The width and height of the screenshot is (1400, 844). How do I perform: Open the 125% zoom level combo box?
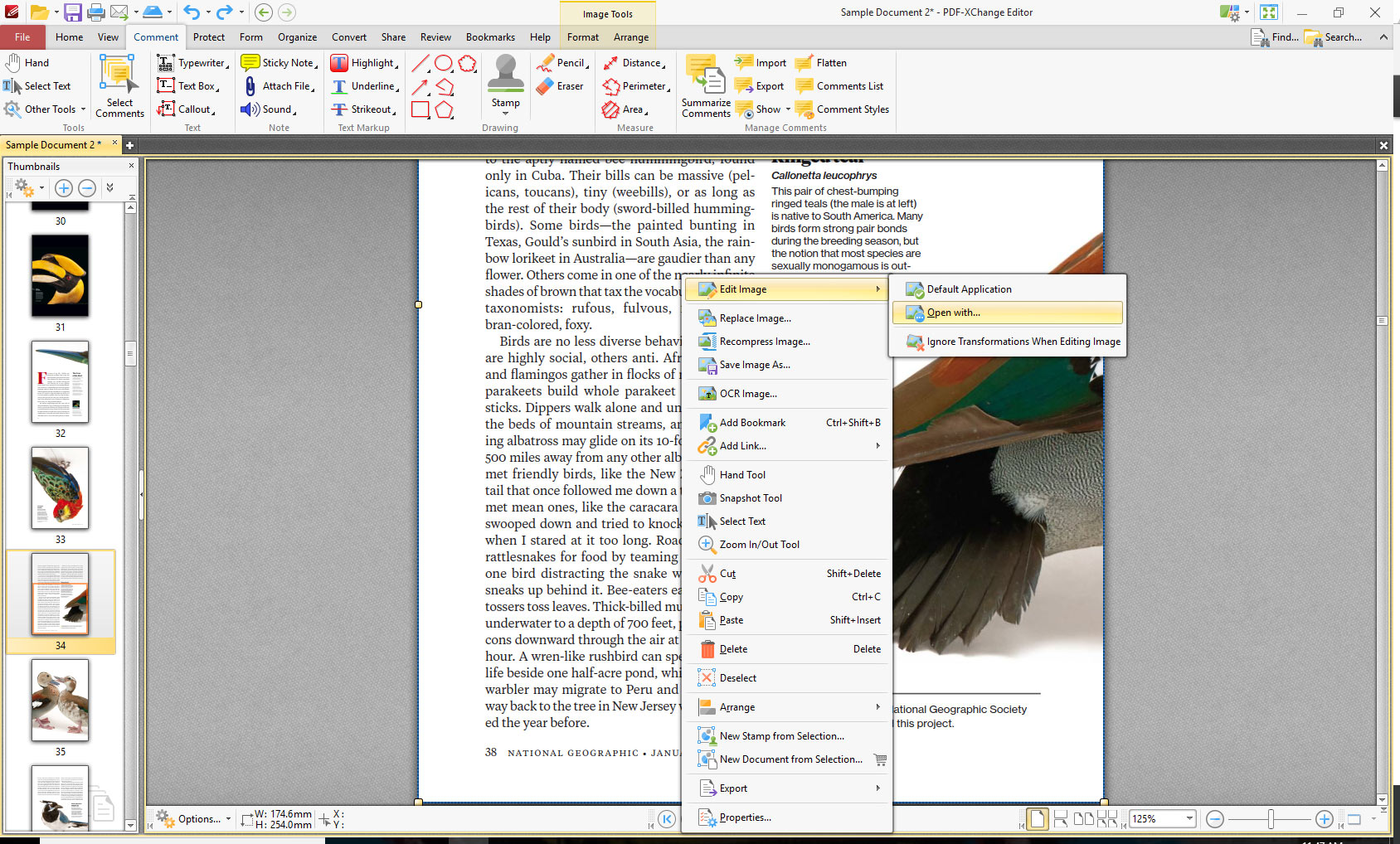pyautogui.click(x=1163, y=819)
